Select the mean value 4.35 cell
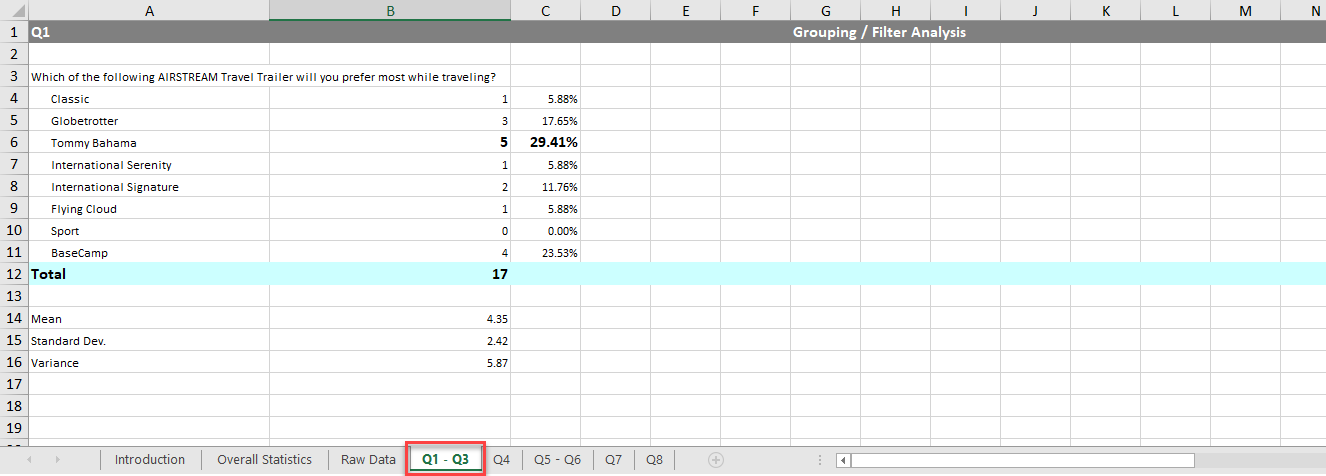This screenshot has height=476, width=1326. [x=390, y=319]
